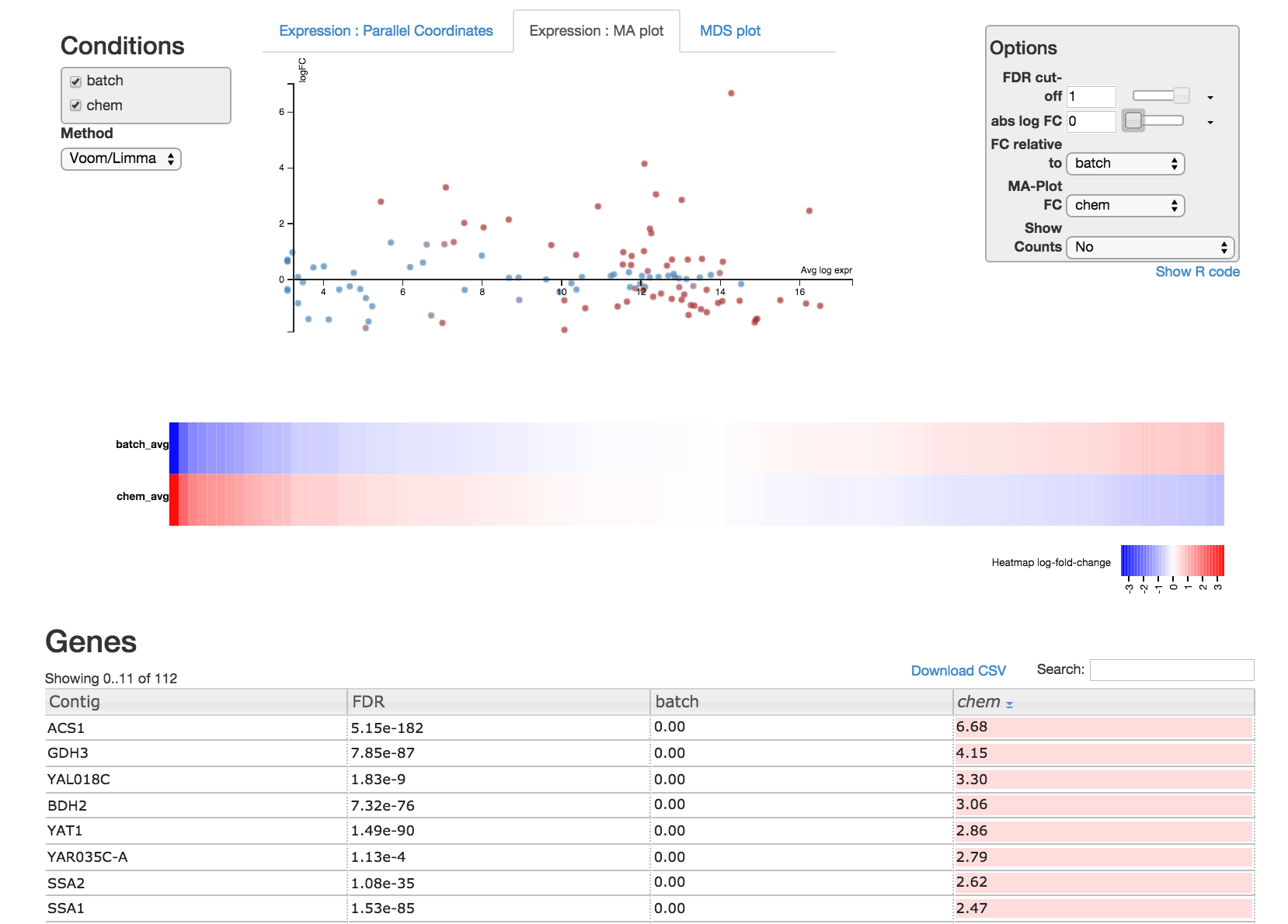Open the Voom/Limma method dropdown
Viewport: 1288px width, 924px height.
(x=121, y=159)
